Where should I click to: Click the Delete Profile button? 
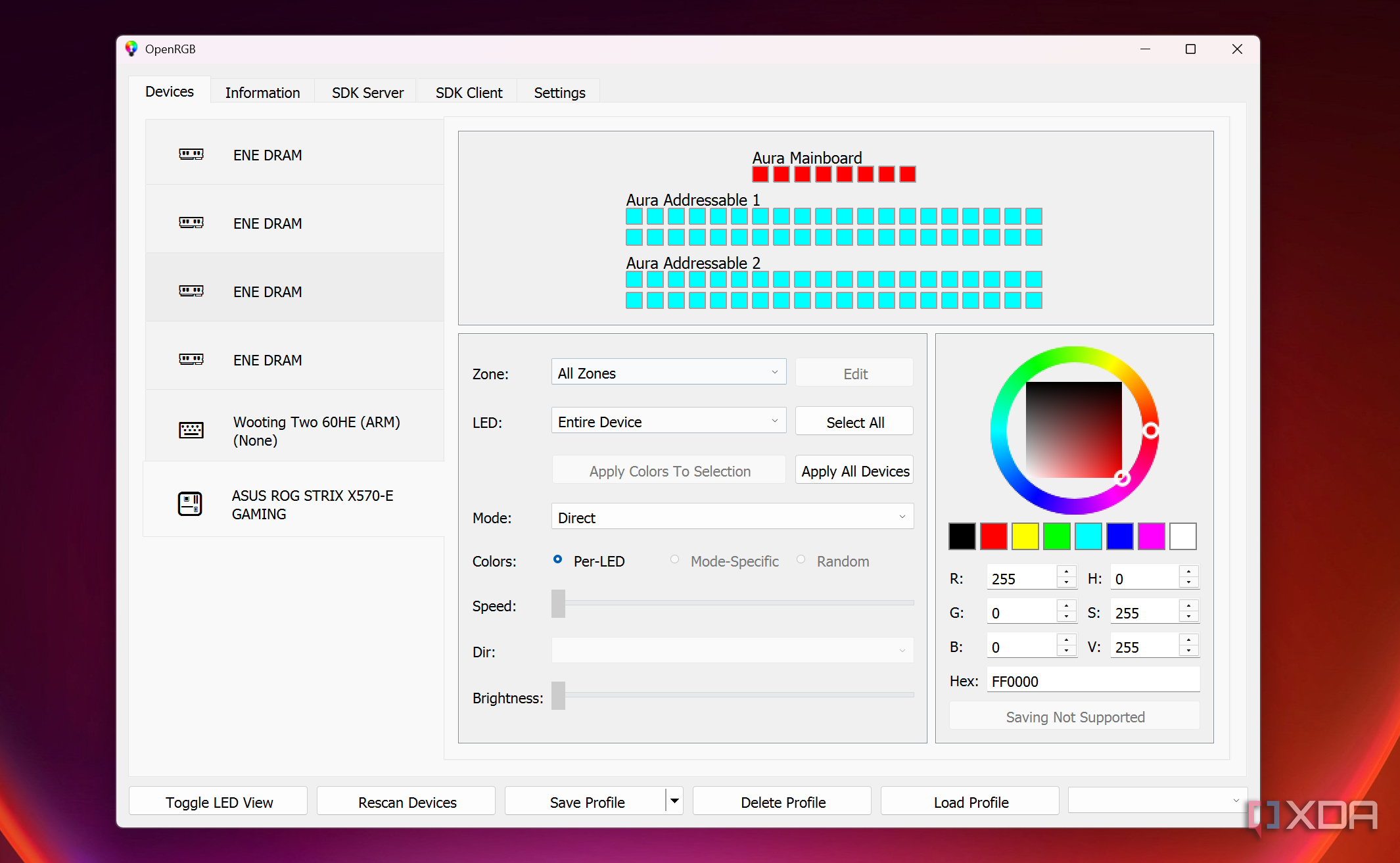coord(783,802)
